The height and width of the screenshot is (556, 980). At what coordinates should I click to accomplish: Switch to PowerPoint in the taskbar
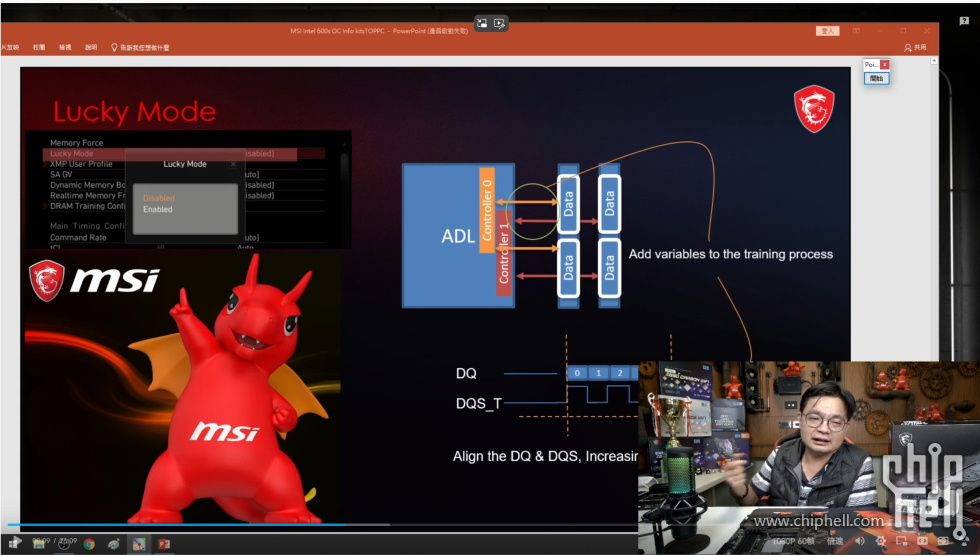point(164,544)
